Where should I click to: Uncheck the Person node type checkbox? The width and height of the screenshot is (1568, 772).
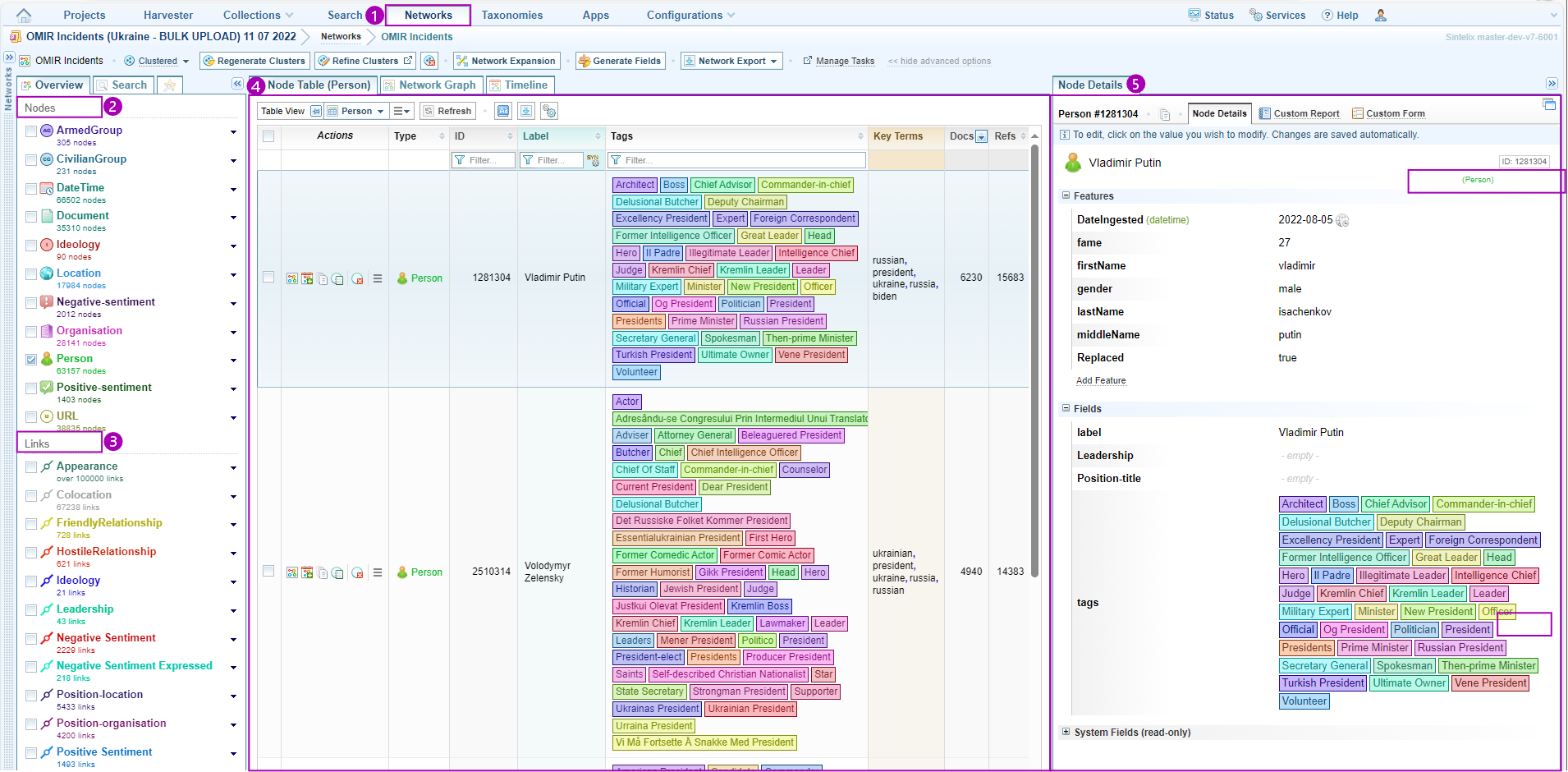(x=31, y=360)
